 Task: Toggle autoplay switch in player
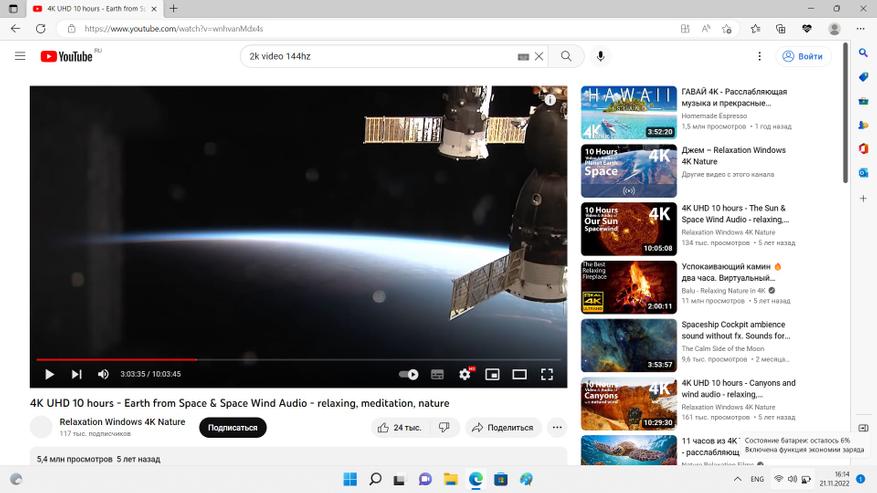click(x=409, y=374)
